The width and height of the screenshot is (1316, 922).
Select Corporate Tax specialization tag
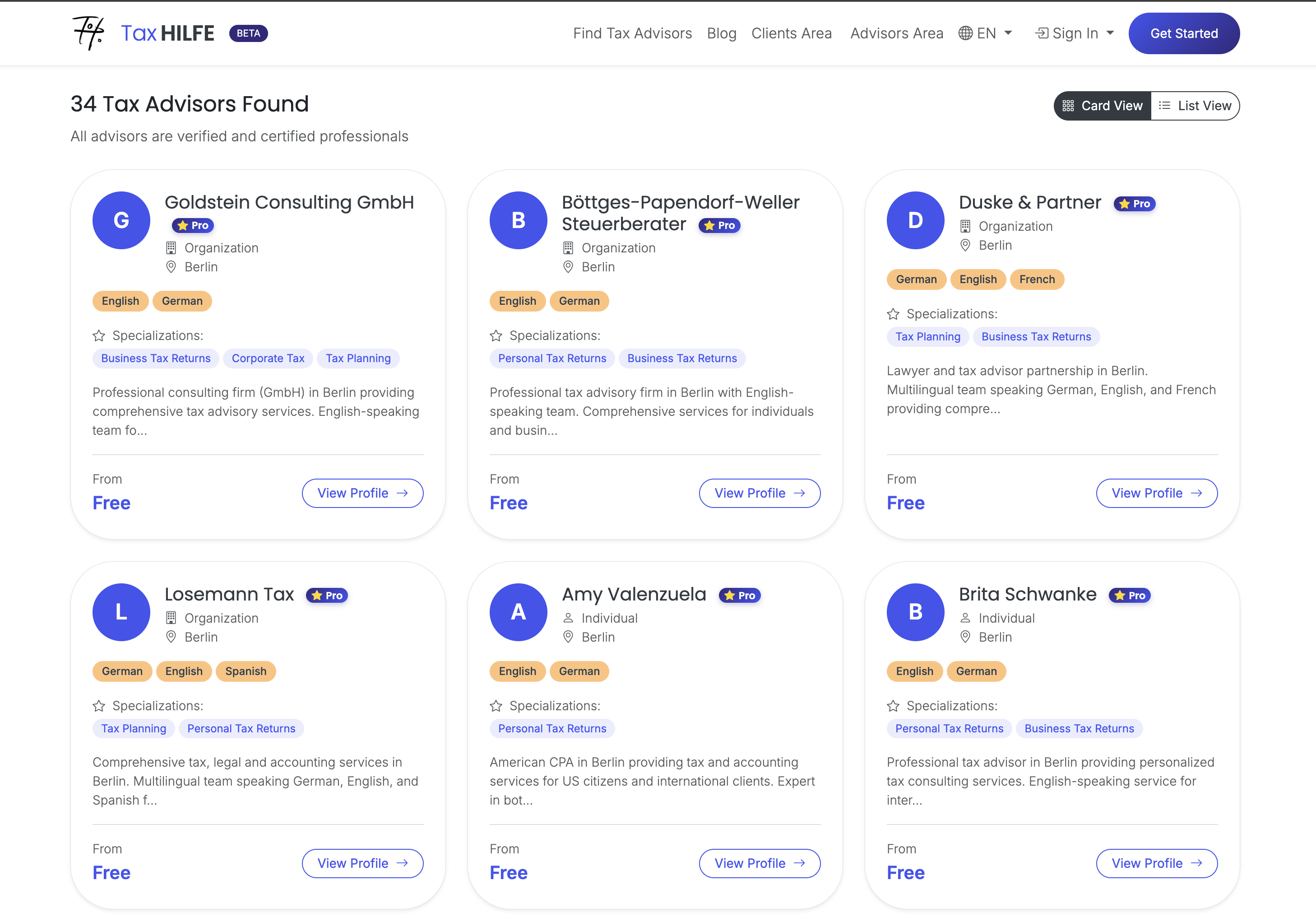coord(268,359)
